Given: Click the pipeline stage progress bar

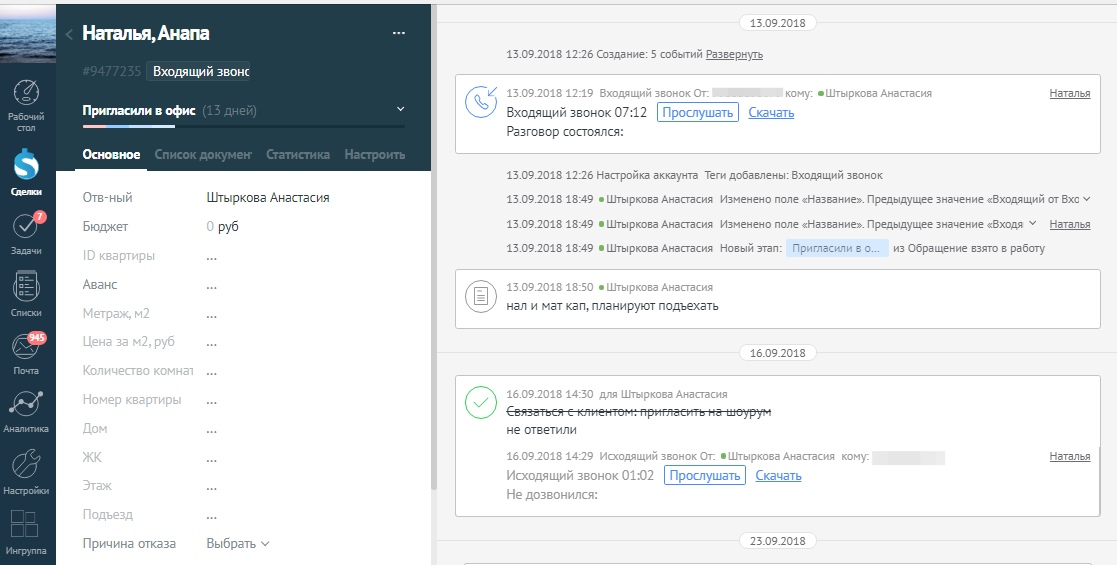Looking at the screenshot, I should [244, 127].
